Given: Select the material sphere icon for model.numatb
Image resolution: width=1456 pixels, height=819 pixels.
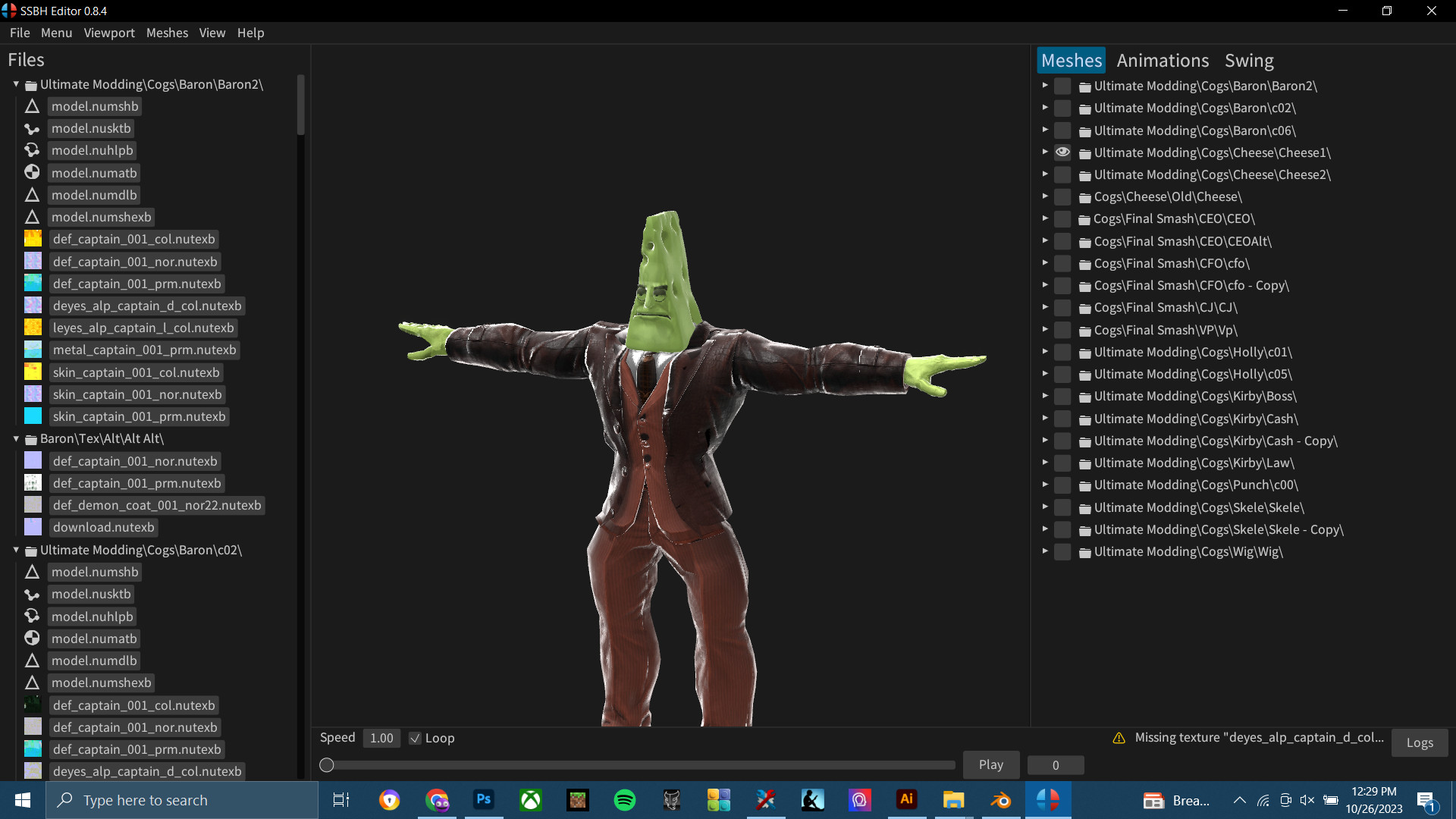Looking at the screenshot, I should click(32, 172).
